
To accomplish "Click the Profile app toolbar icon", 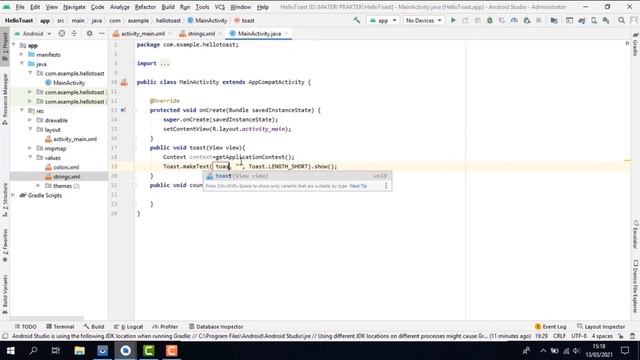I will [x=514, y=20].
